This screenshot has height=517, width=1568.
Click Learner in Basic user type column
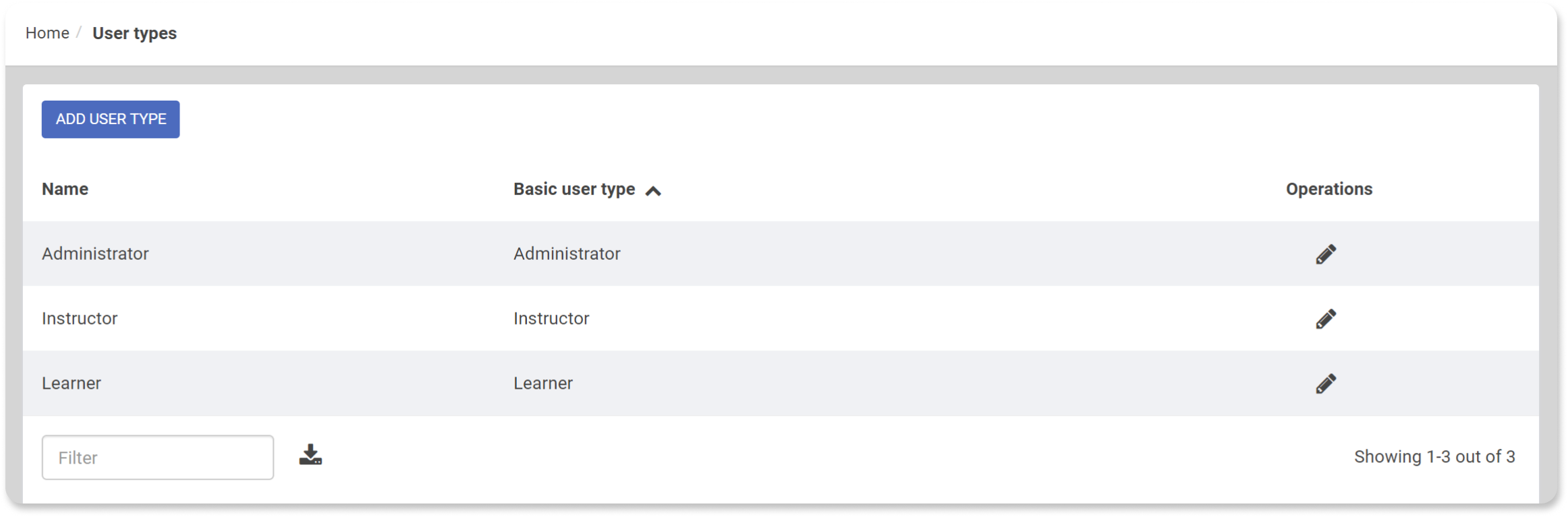[543, 383]
